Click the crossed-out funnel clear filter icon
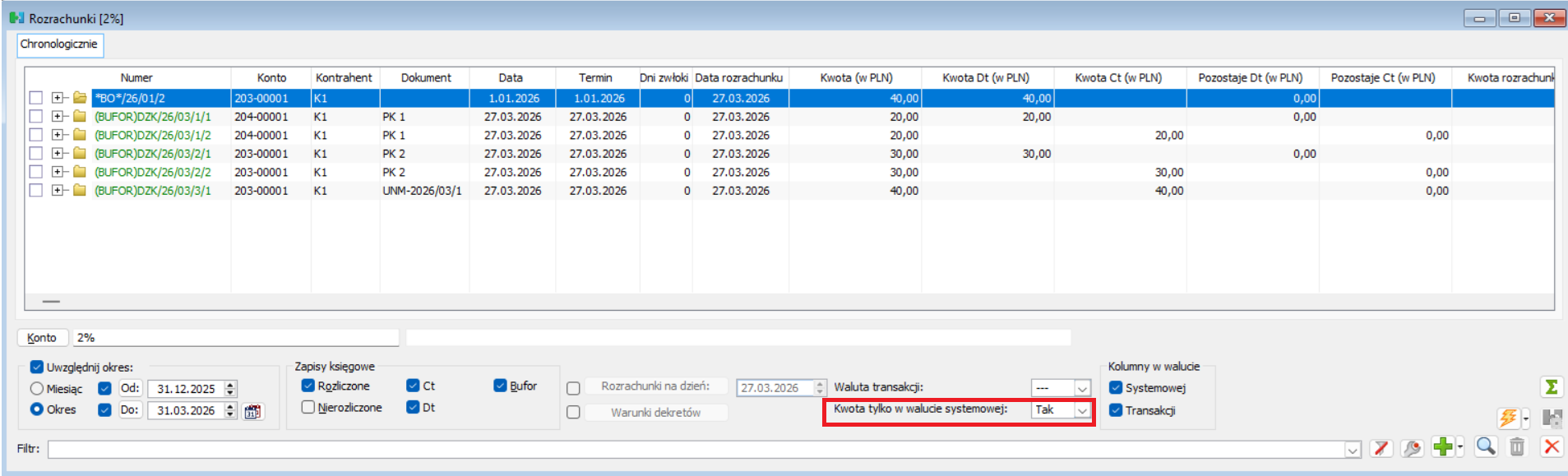 (1381, 448)
